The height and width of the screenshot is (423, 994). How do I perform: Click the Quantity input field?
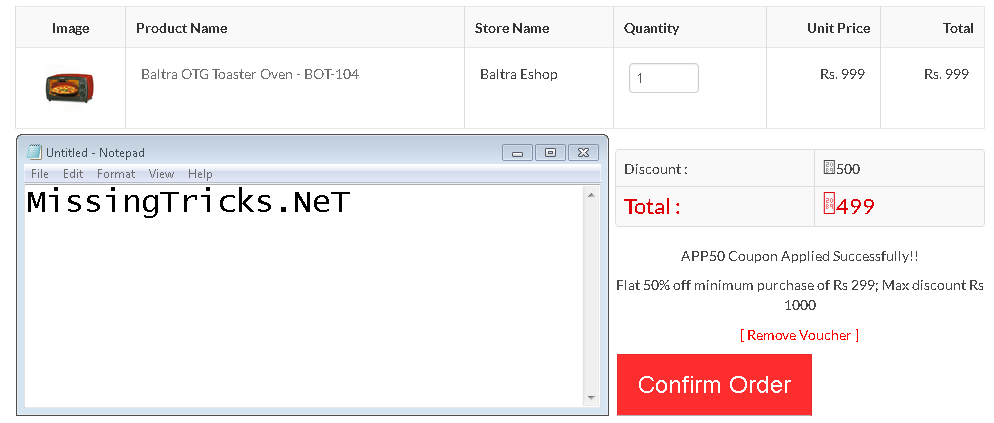[664, 78]
